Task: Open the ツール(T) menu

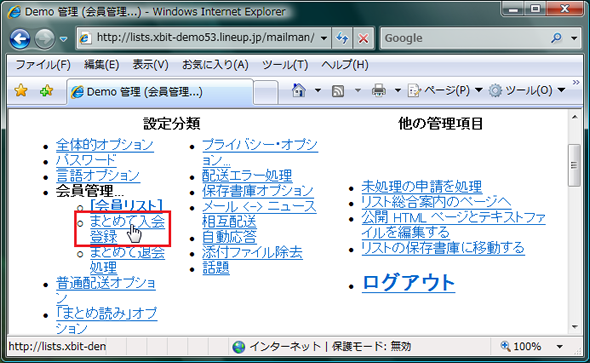Action: point(285,65)
